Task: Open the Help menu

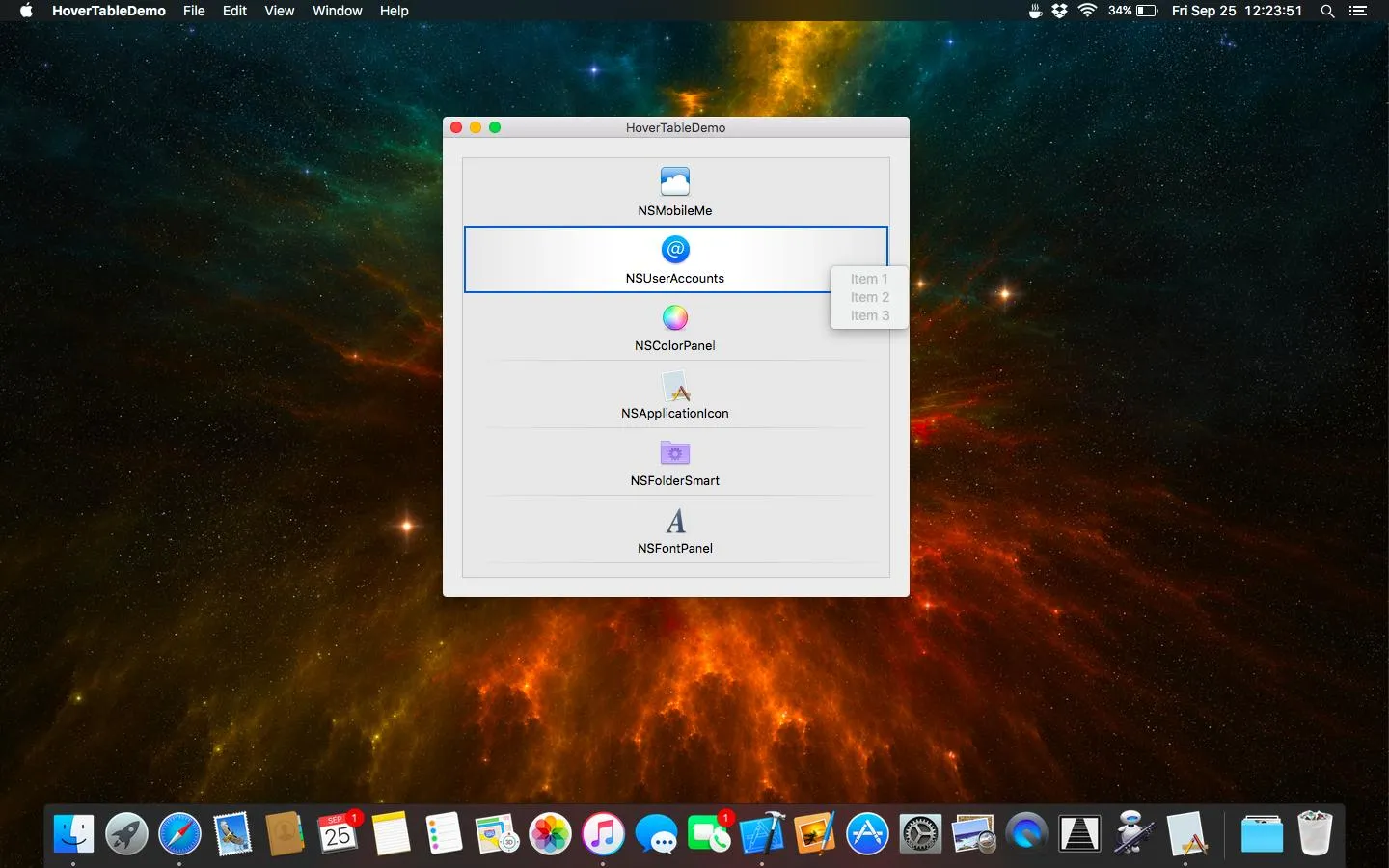Action: click(x=394, y=11)
